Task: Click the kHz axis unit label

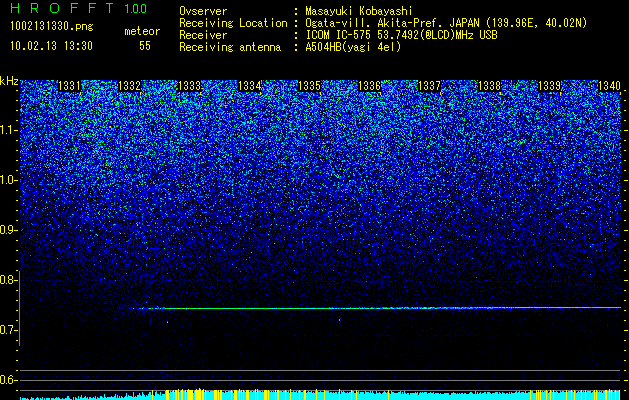Action: click(x=9, y=81)
